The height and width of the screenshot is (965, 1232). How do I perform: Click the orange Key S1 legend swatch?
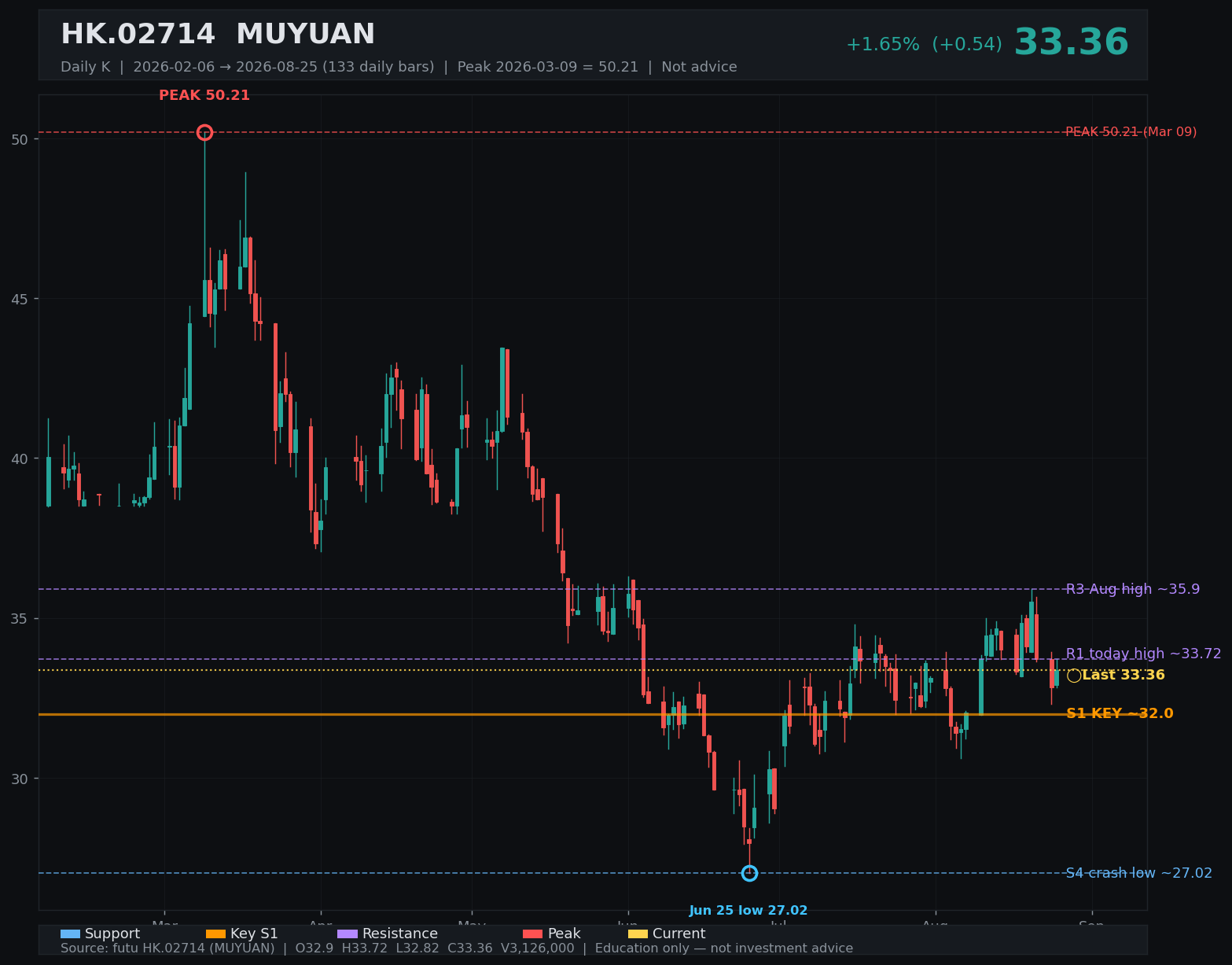coord(215,934)
